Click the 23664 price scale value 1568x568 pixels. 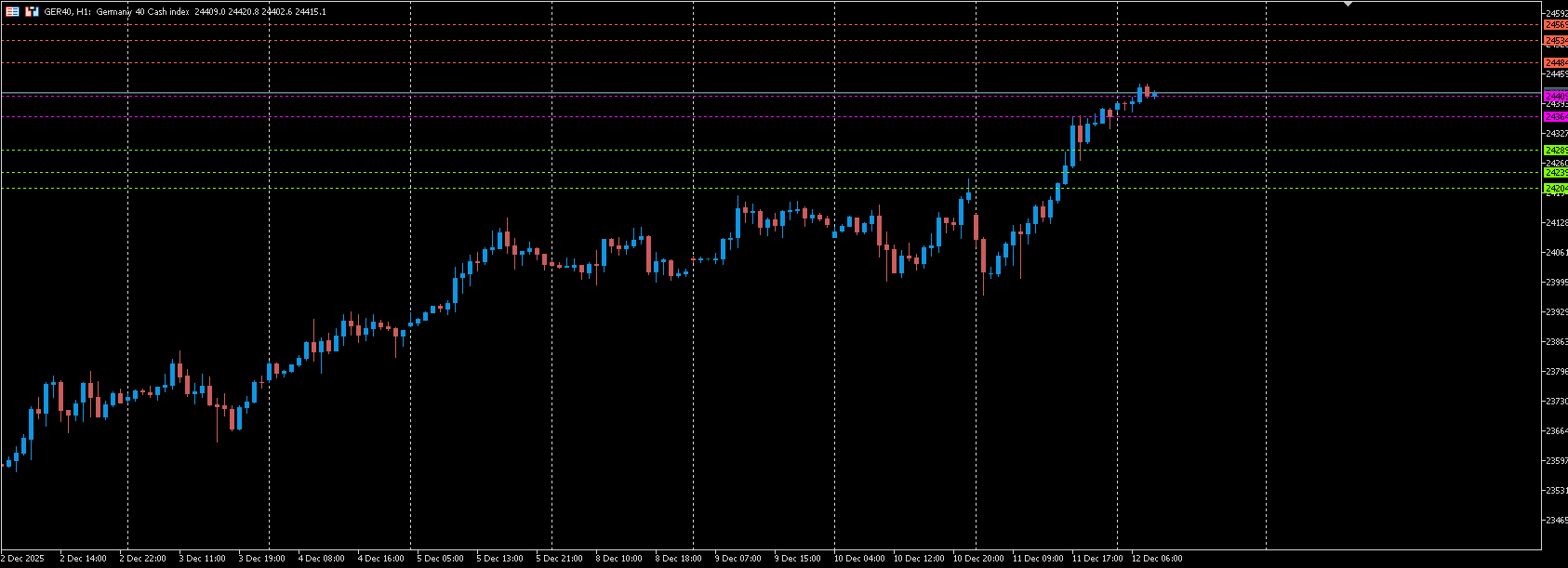(x=1557, y=431)
